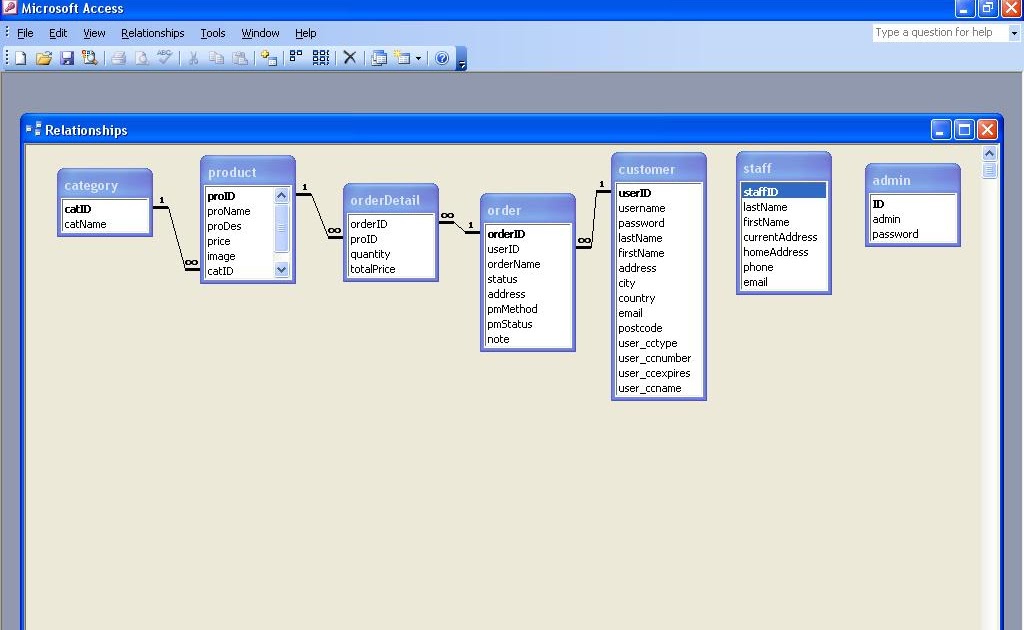Create a new blank database
Screen dimensions: 1024x630
tap(18, 57)
